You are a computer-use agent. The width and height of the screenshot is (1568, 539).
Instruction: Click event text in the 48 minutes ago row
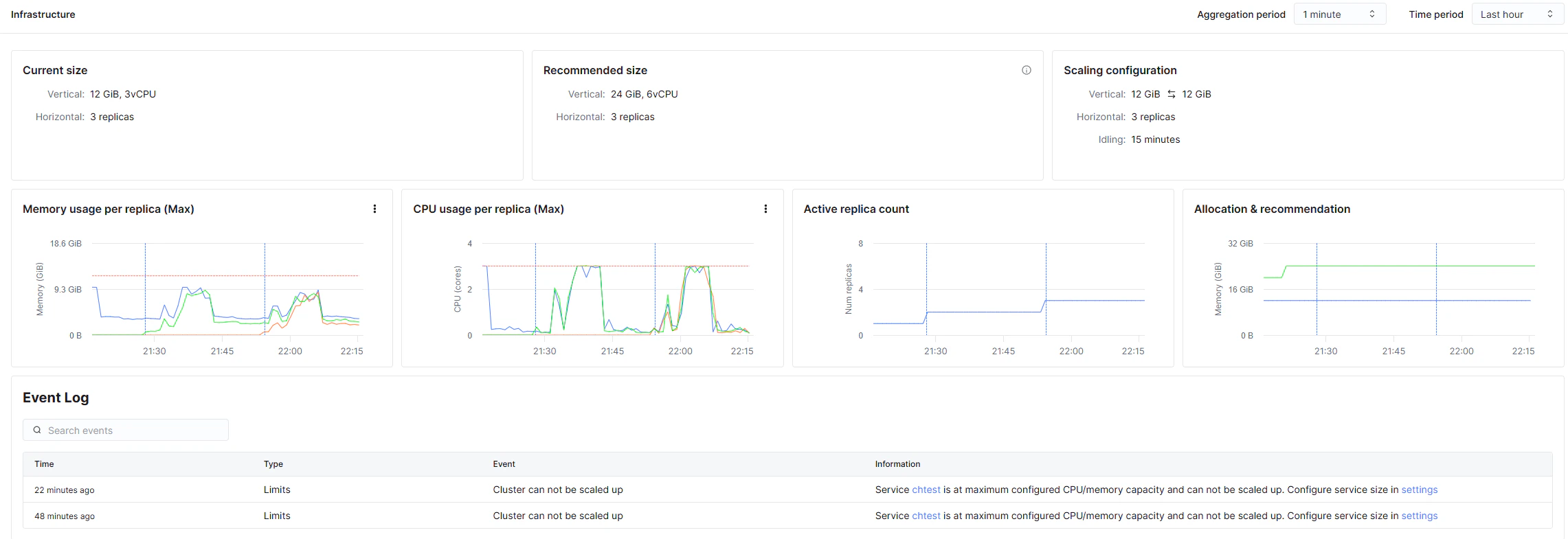[558, 516]
